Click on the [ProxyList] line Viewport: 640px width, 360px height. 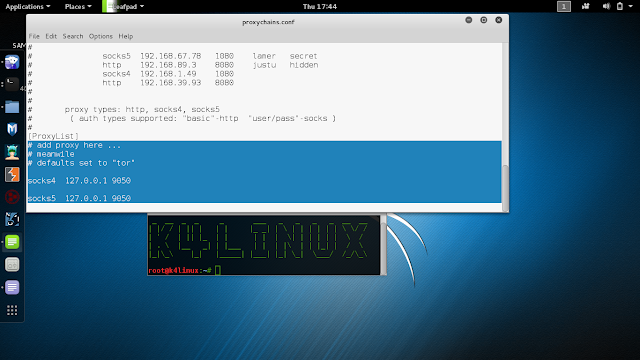(53, 136)
